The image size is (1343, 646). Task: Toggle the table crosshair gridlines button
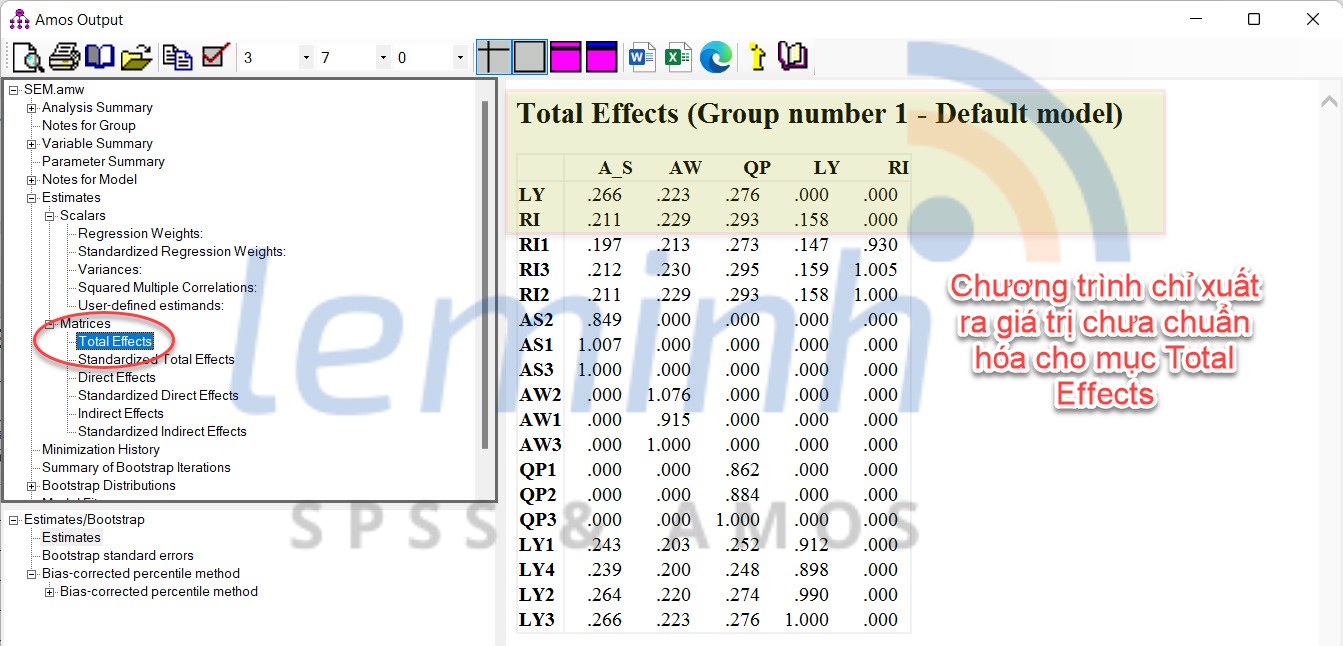pos(493,57)
